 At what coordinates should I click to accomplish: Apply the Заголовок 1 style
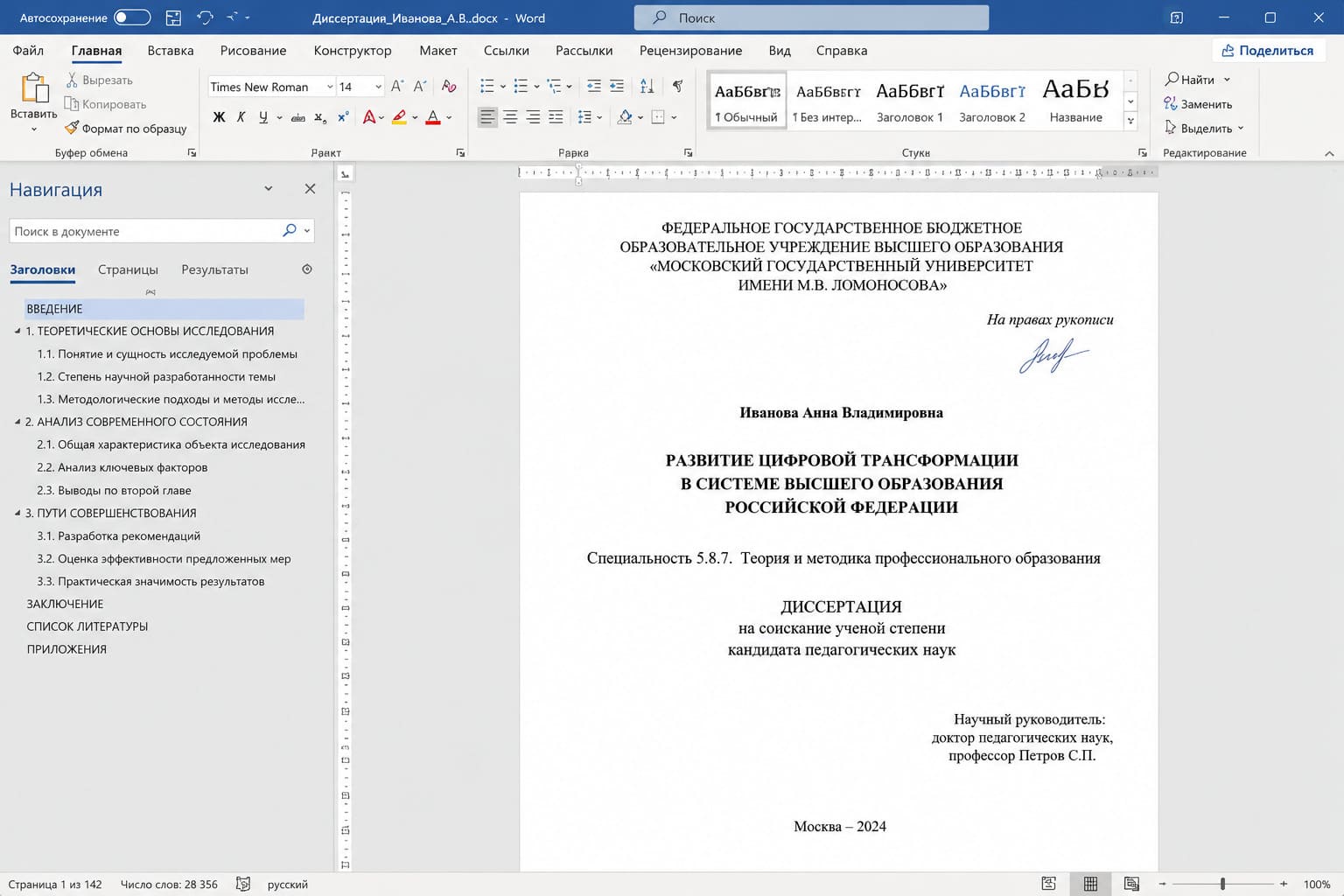[910, 101]
